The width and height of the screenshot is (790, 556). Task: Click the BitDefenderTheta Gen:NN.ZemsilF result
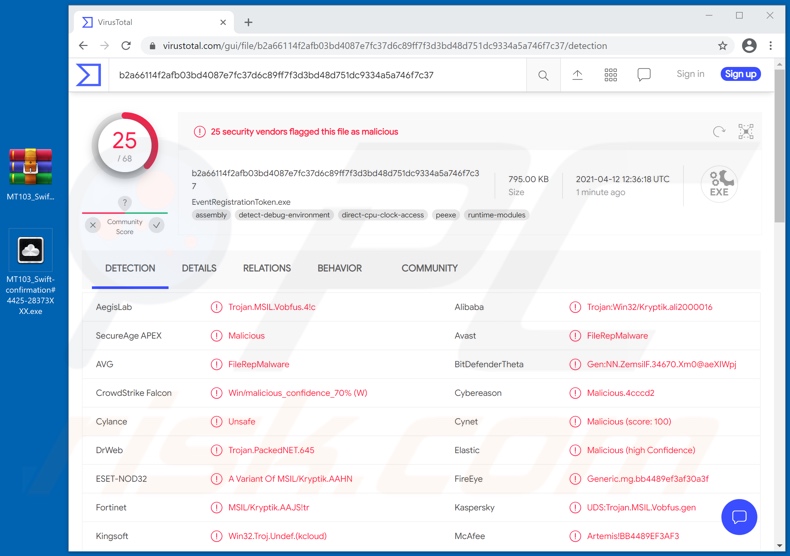(x=662, y=364)
